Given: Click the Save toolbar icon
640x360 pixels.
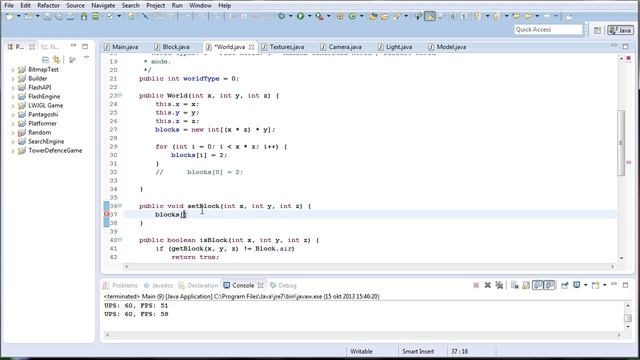Looking at the screenshot, I should 47,16.
